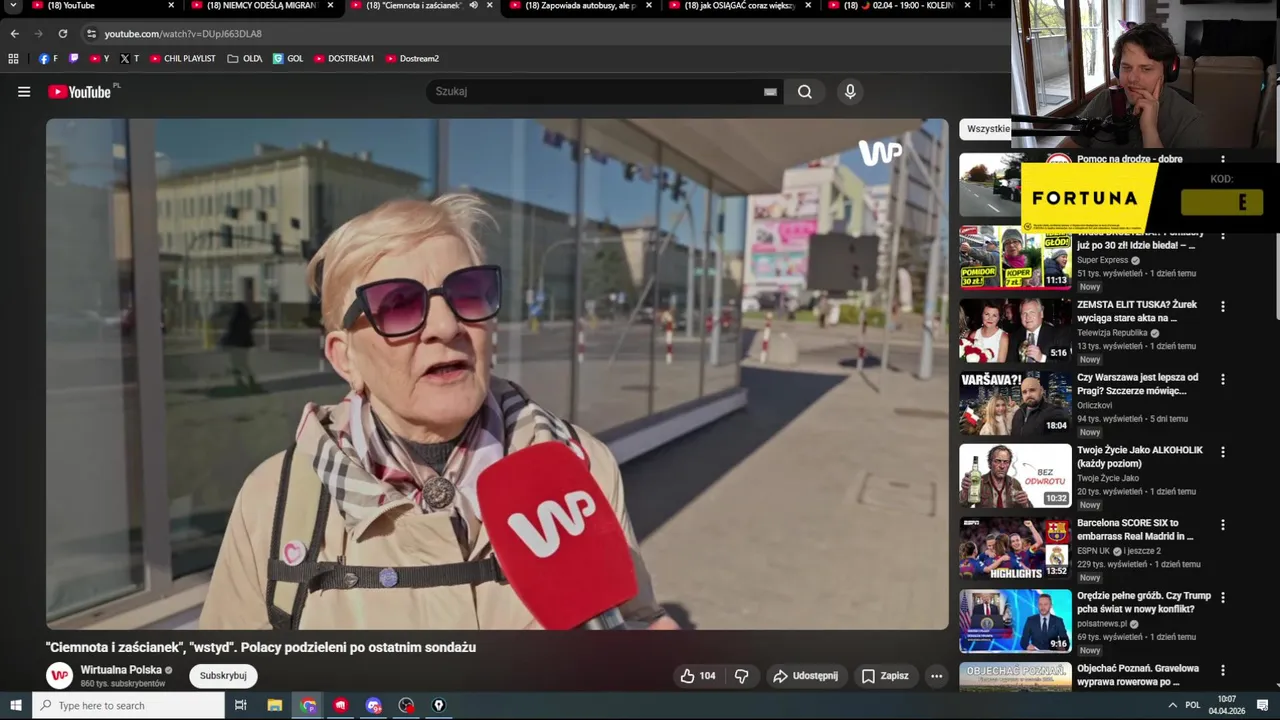Open the Chrome apps grid shortcut
Viewport: 1280px width, 720px height.
(13, 59)
